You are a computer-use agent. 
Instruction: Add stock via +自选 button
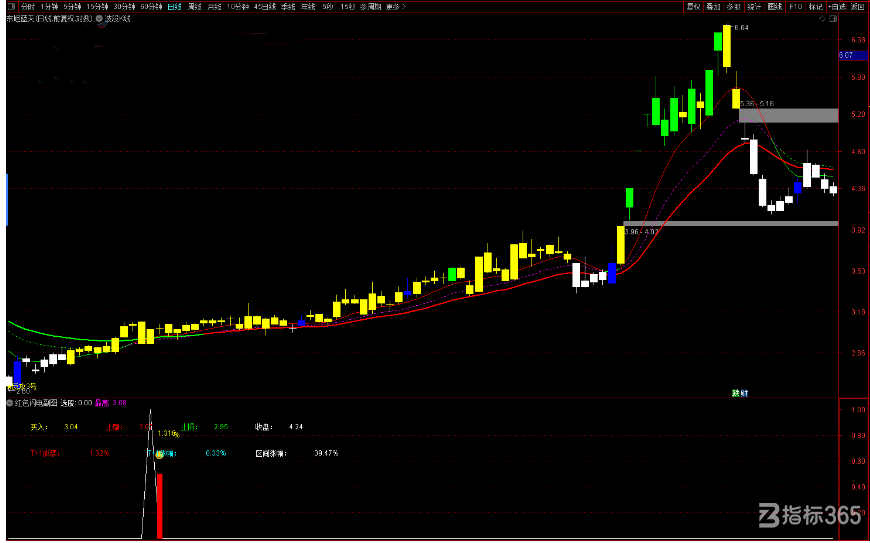pos(836,7)
